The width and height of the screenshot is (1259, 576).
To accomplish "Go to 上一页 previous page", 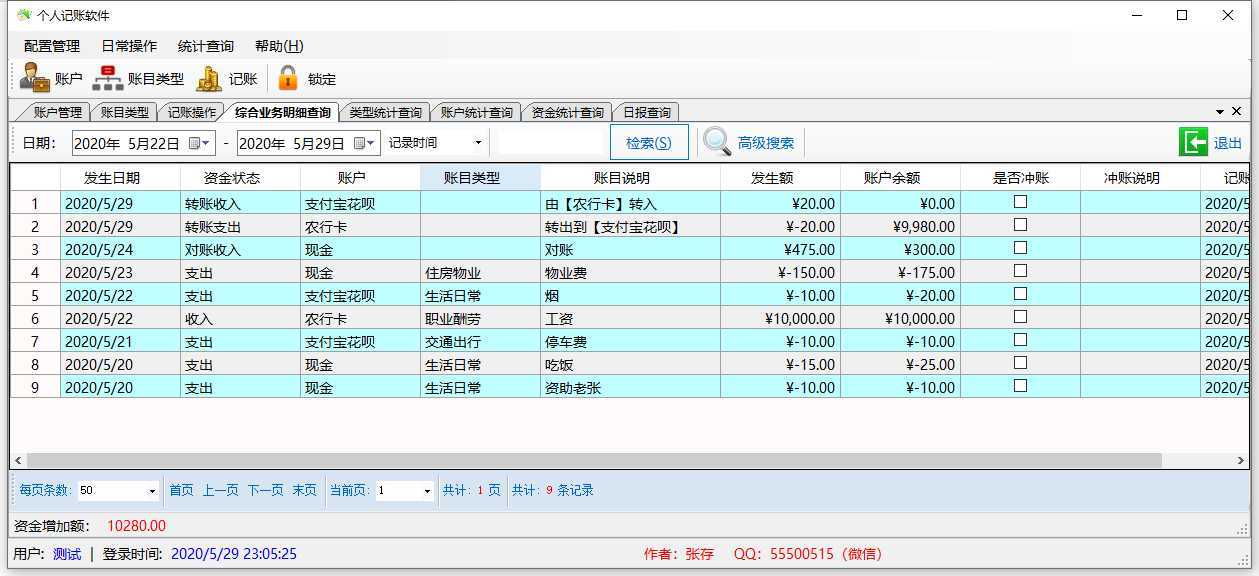I will tap(221, 490).
